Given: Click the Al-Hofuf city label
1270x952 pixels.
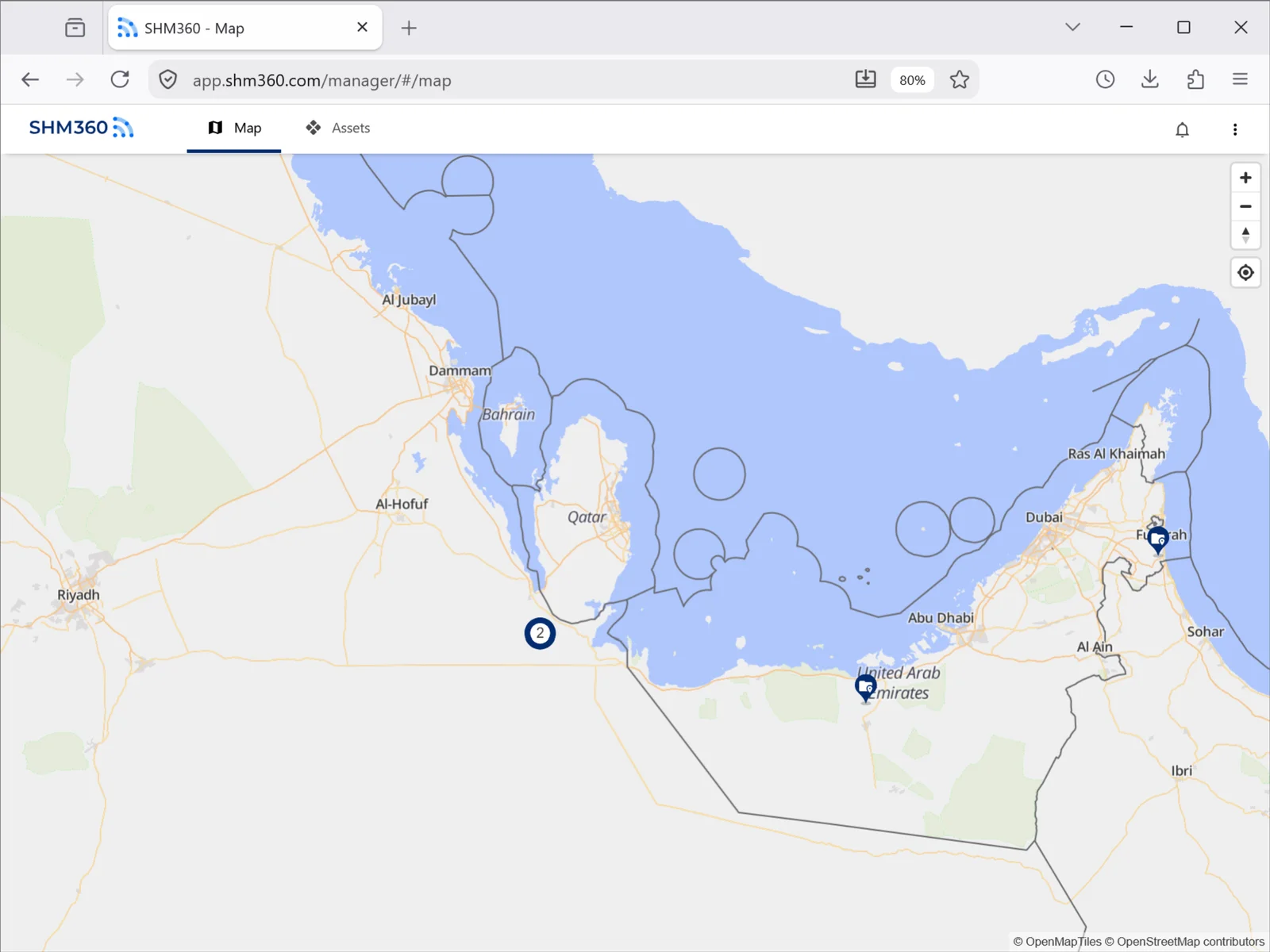Looking at the screenshot, I should [402, 504].
